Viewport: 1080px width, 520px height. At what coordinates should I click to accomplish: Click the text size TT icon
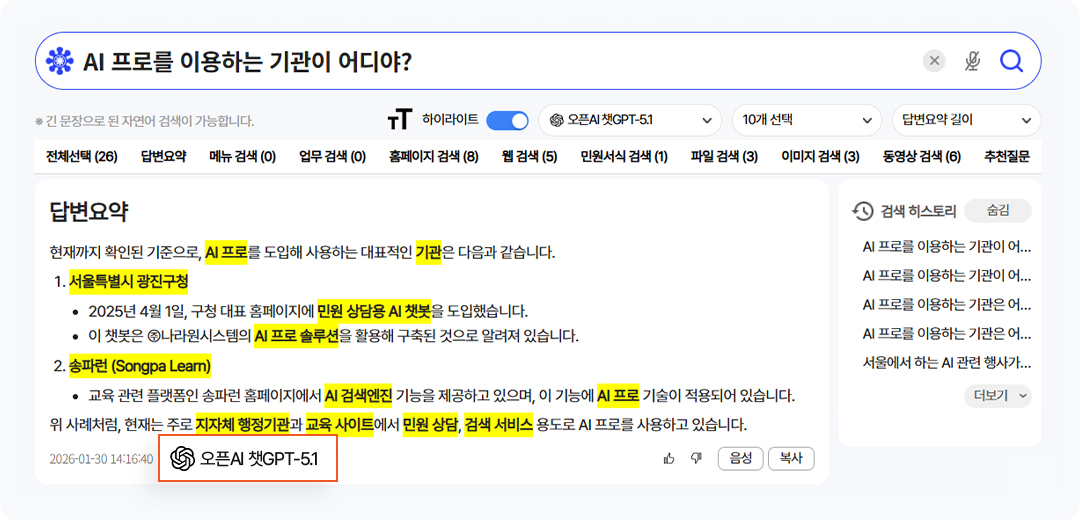pos(399,120)
